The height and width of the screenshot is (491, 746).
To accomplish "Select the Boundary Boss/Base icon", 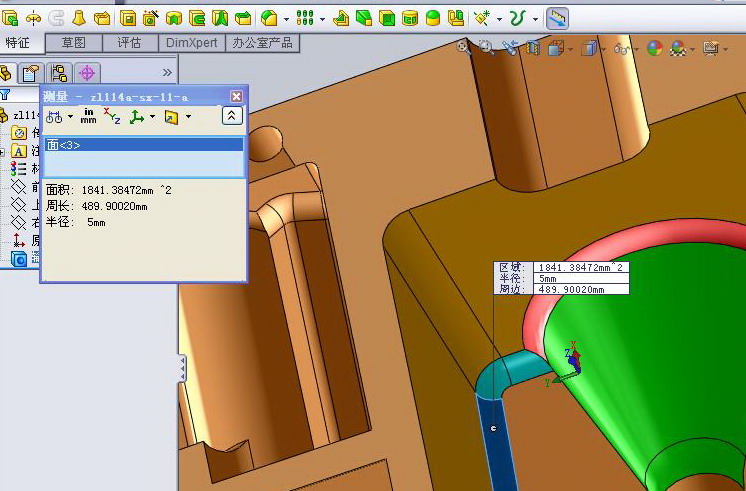I will (x=102, y=19).
